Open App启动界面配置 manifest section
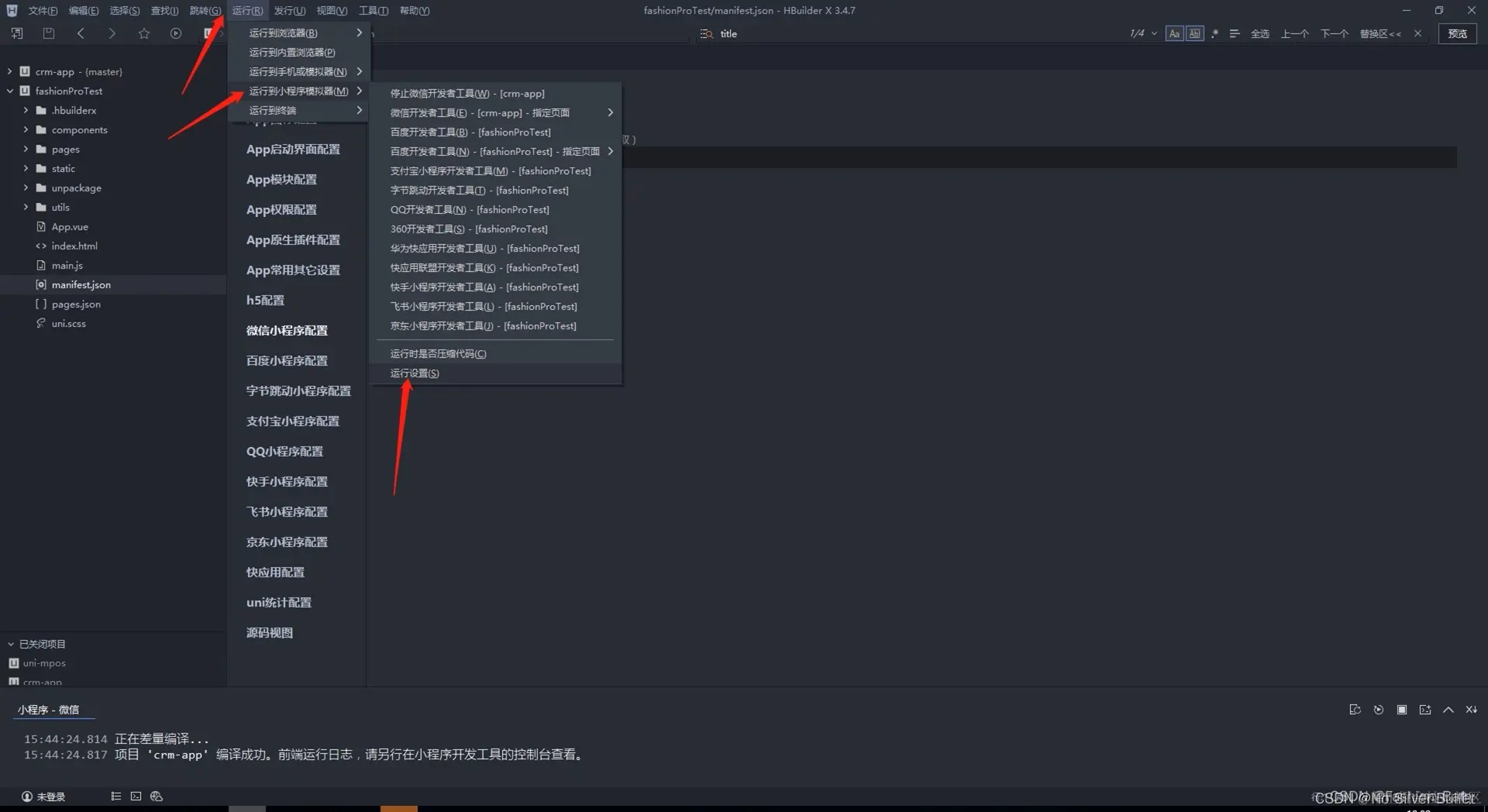The height and width of the screenshot is (812, 1488). pos(293,149)
